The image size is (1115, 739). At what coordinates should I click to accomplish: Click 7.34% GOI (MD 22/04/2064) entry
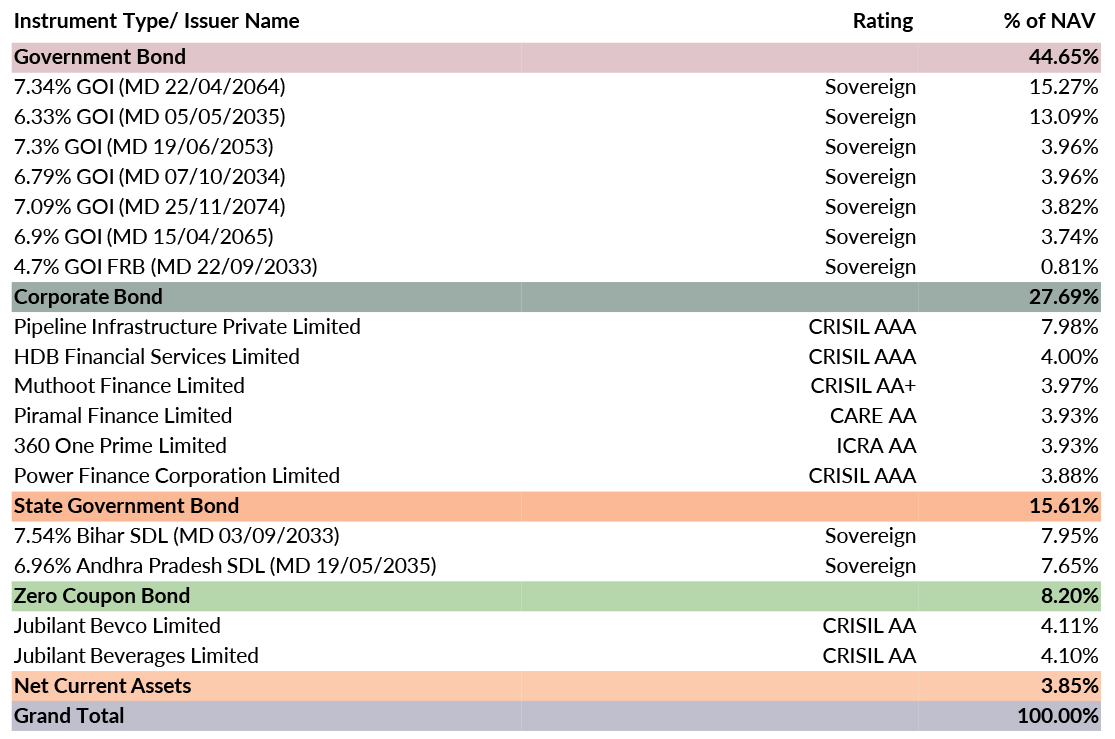coord(149,87)
